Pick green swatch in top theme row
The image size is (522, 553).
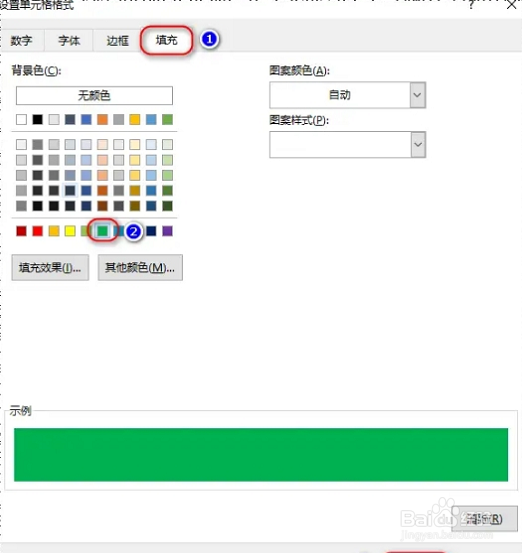[x=168, y=120]
